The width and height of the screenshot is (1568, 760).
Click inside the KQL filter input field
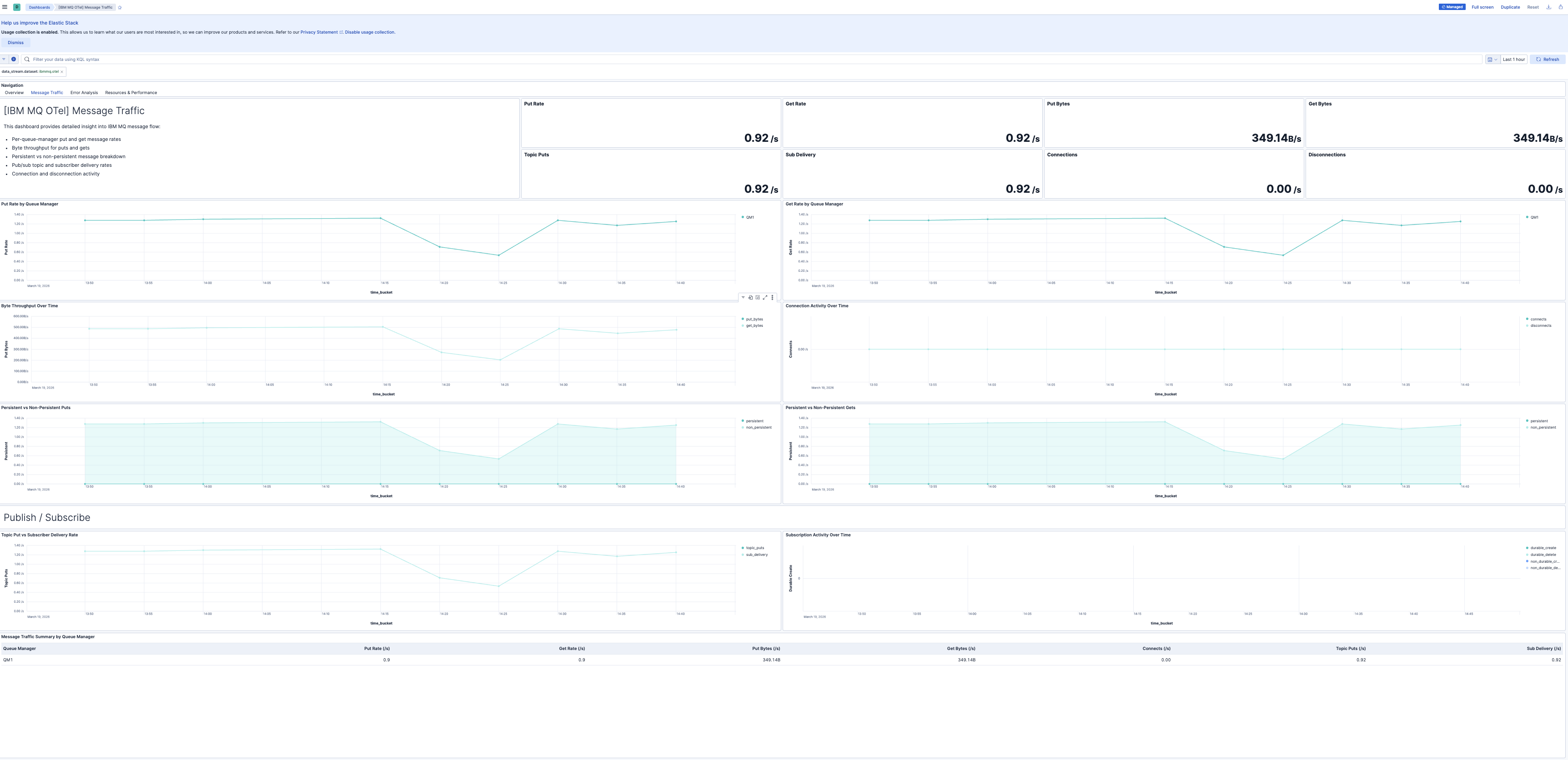[x=243, y=59]
